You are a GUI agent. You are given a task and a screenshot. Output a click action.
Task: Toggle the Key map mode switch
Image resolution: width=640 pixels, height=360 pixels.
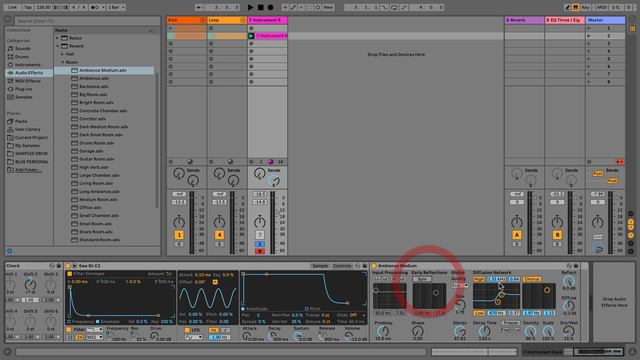[x=585, y=7]
